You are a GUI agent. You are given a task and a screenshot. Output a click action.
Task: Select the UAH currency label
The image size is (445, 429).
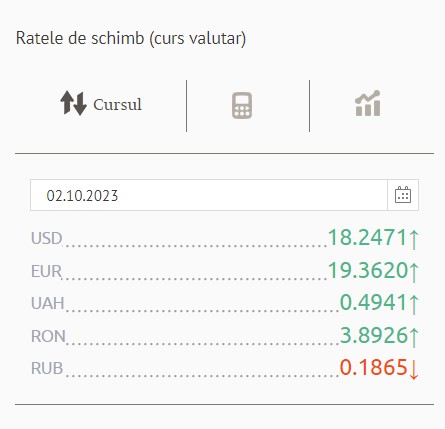pos(48,304)
